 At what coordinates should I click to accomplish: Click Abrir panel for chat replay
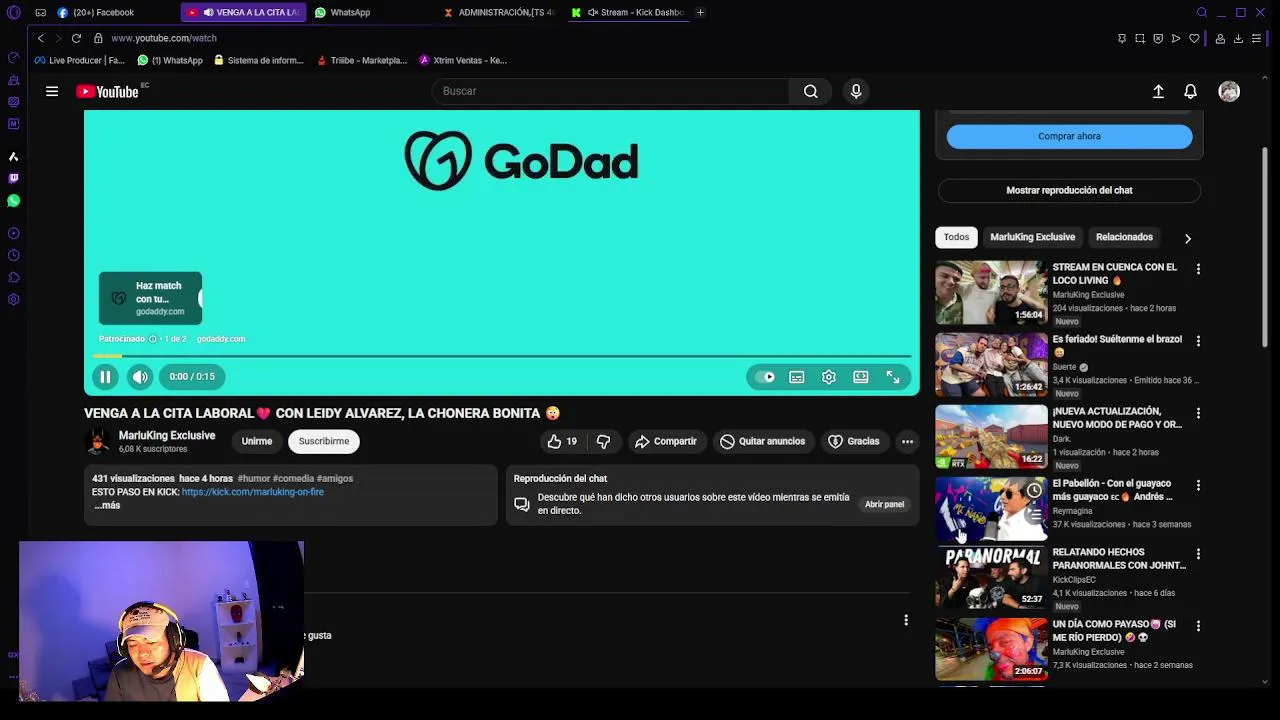(x=884, y=504)
